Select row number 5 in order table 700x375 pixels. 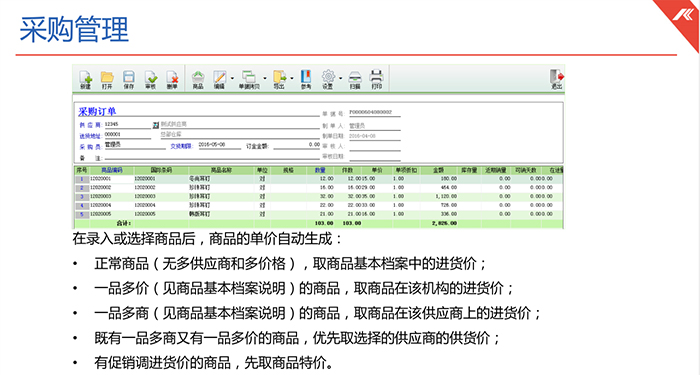(x=82, y=215)
